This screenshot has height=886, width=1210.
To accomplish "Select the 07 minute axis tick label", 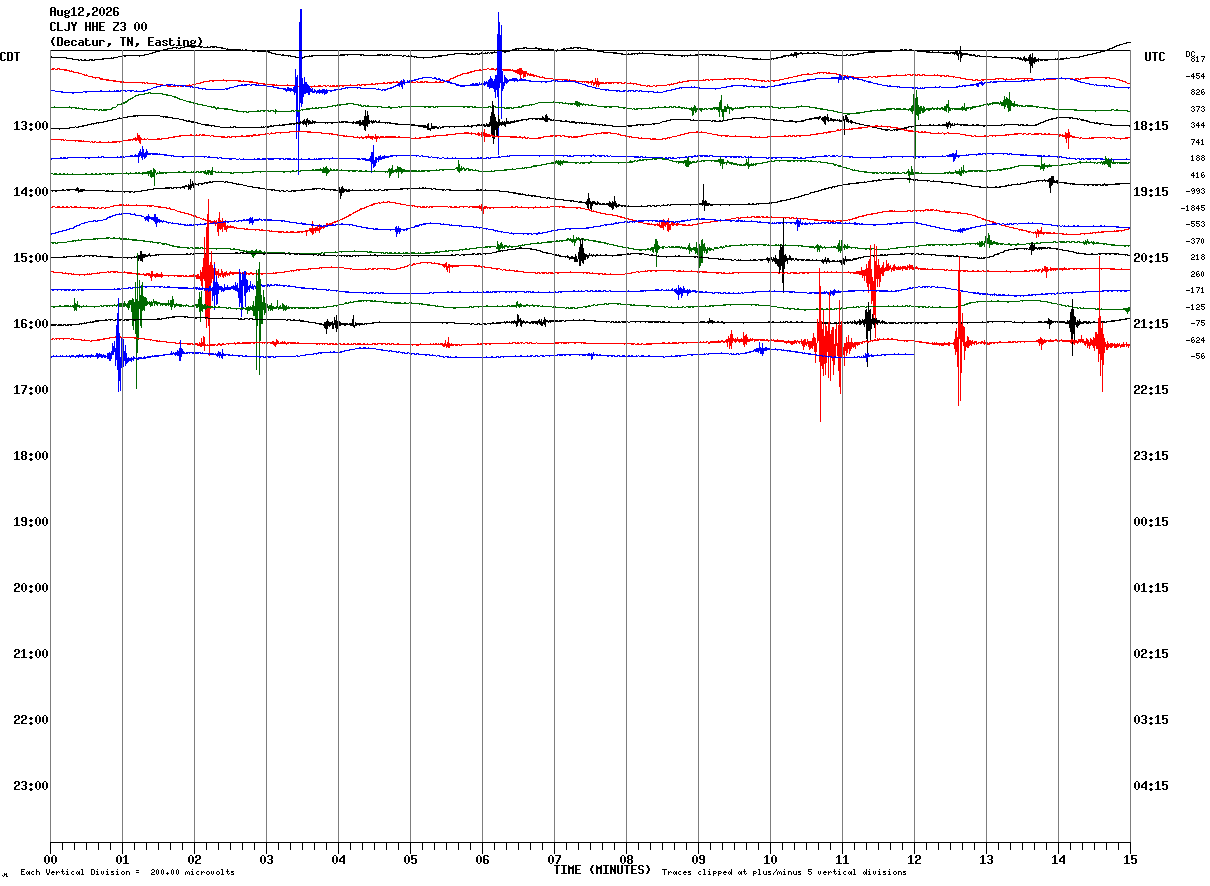I will click(x=554, y=859).
